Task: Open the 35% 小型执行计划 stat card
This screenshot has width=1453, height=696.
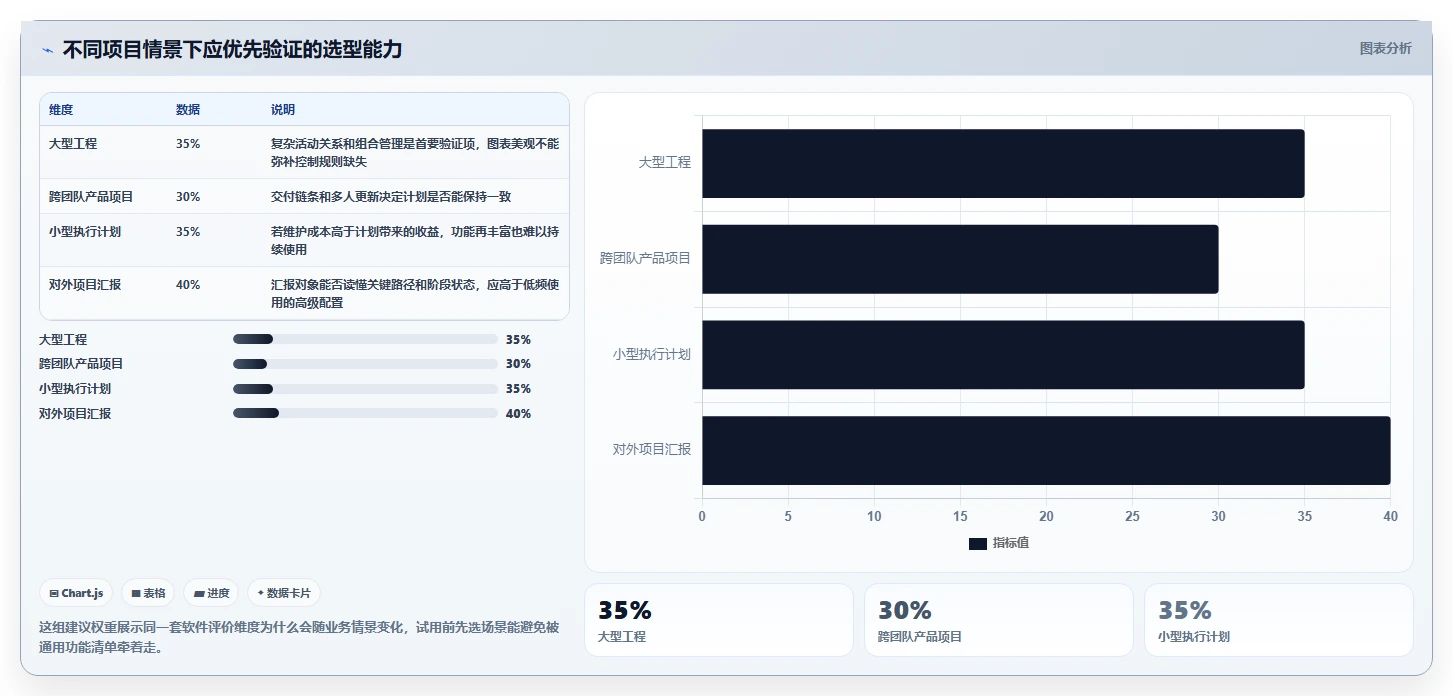Action: [1279, 620]
